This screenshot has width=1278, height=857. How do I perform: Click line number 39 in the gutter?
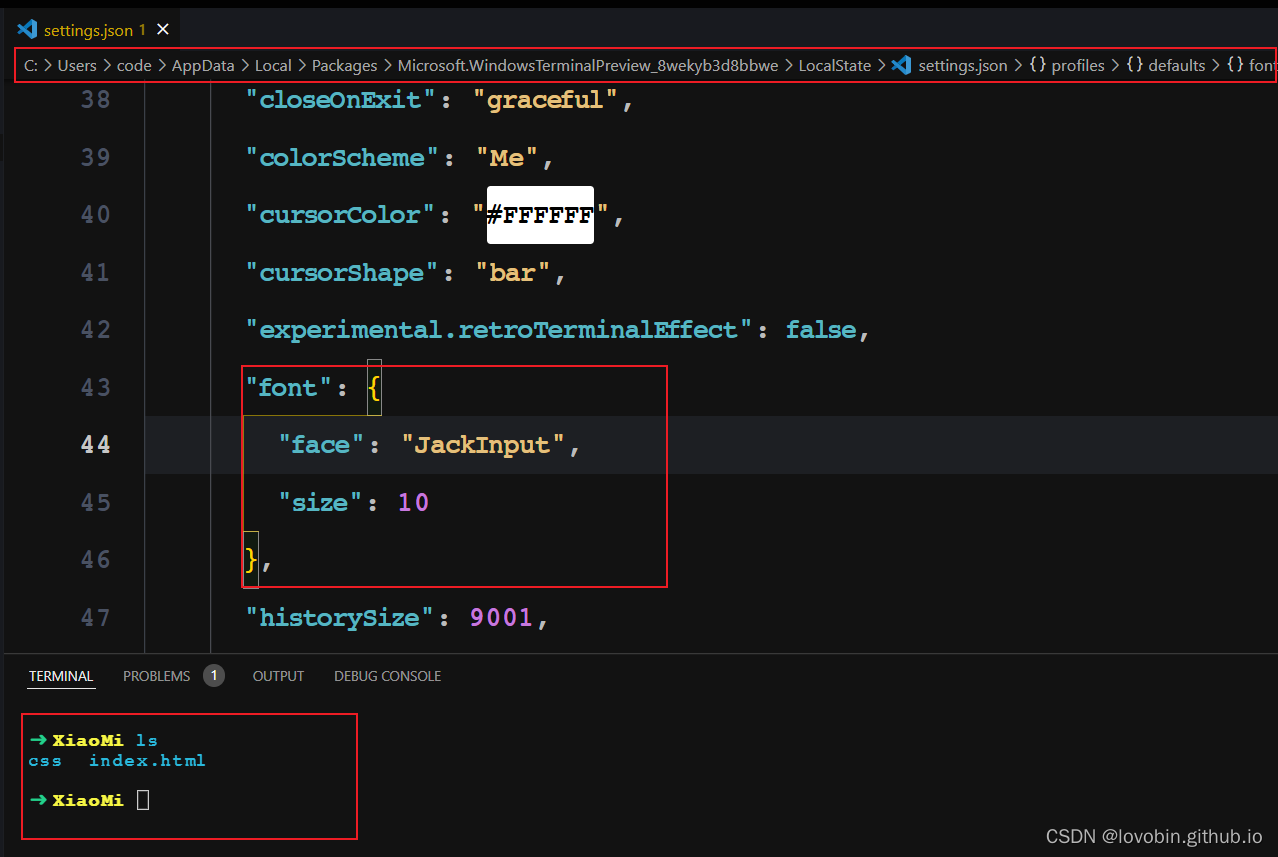[x=96, y=158]
